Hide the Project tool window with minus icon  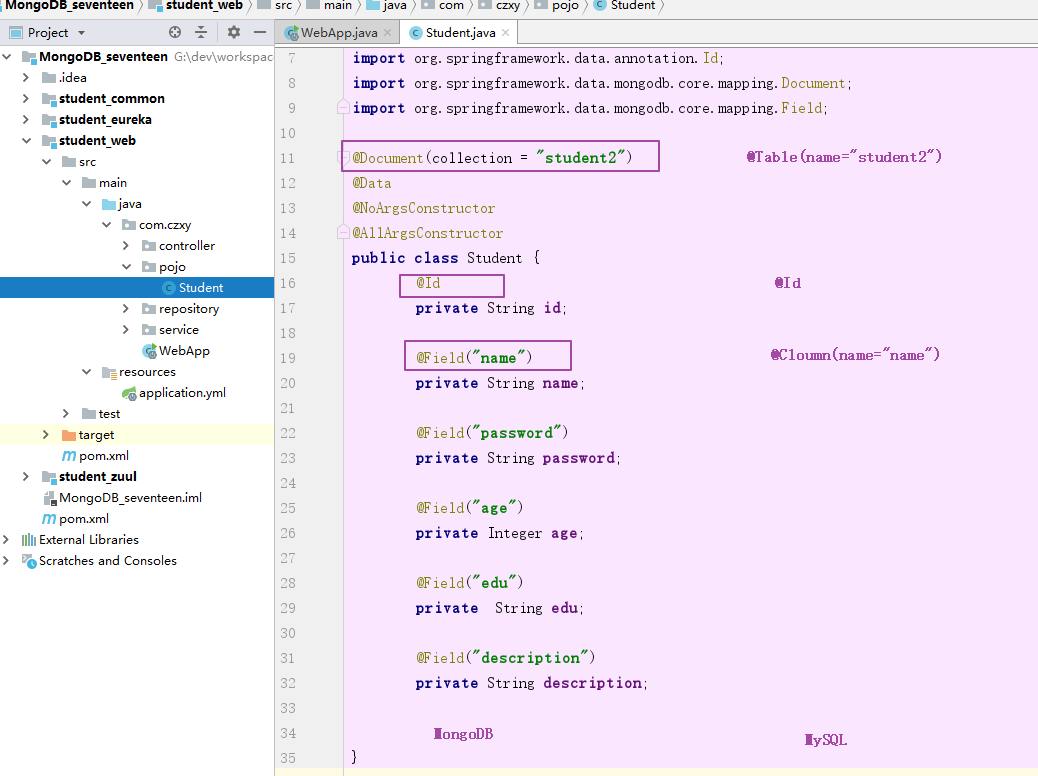[x=259, y=32]
